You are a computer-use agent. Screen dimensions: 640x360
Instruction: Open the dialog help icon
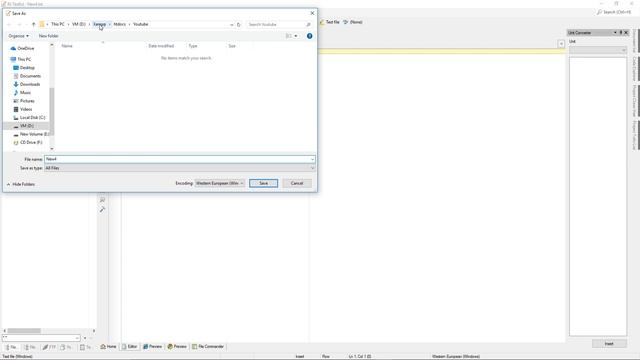309,36
